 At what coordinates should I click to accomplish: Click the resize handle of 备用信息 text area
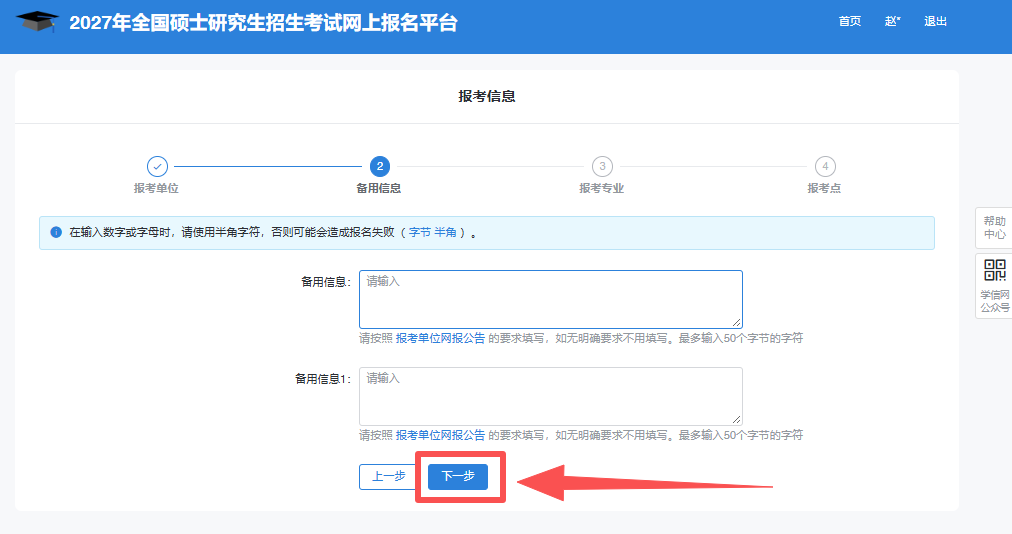[736, 322]
